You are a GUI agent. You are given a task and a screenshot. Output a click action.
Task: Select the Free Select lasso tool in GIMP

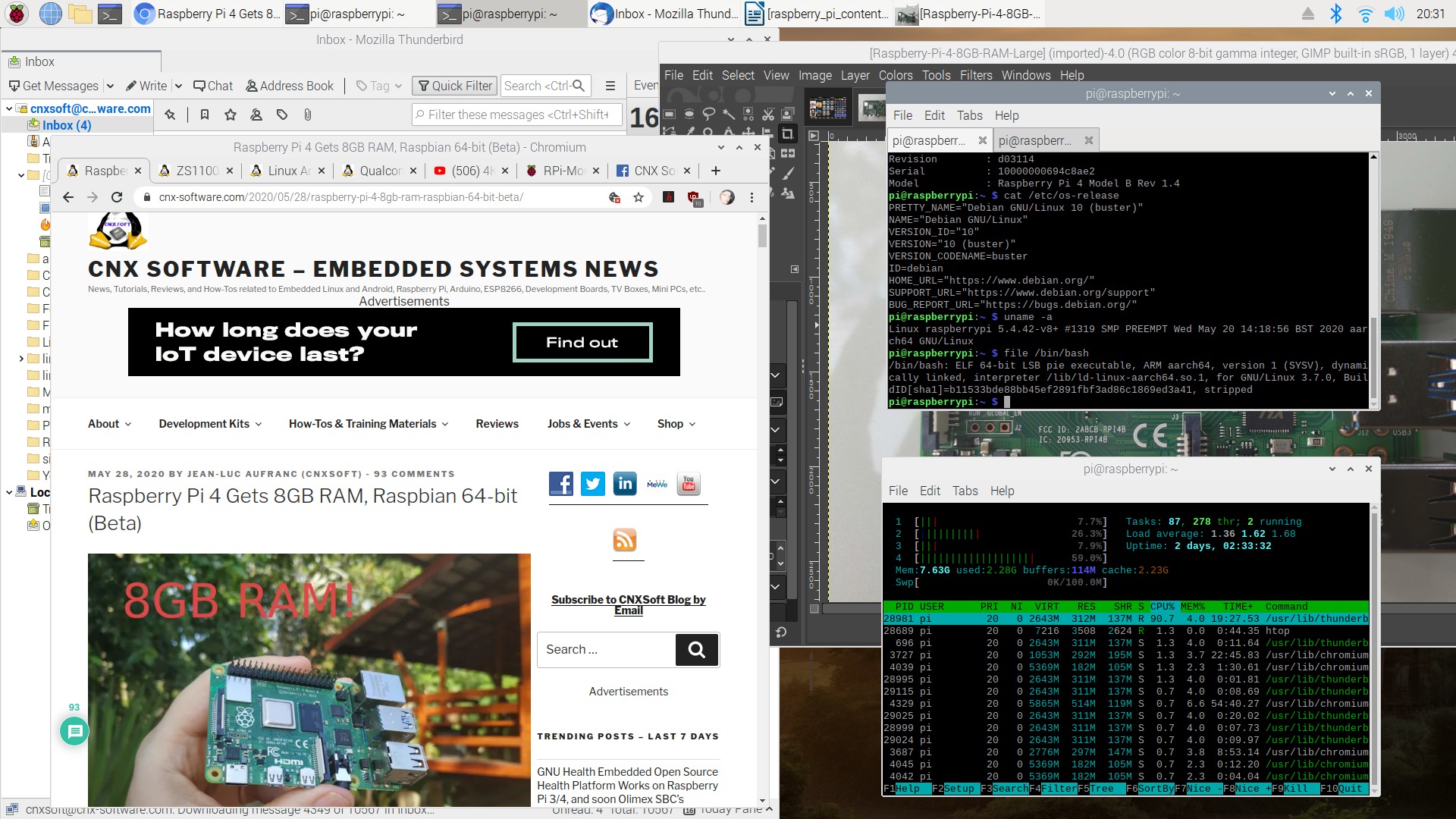709,115
